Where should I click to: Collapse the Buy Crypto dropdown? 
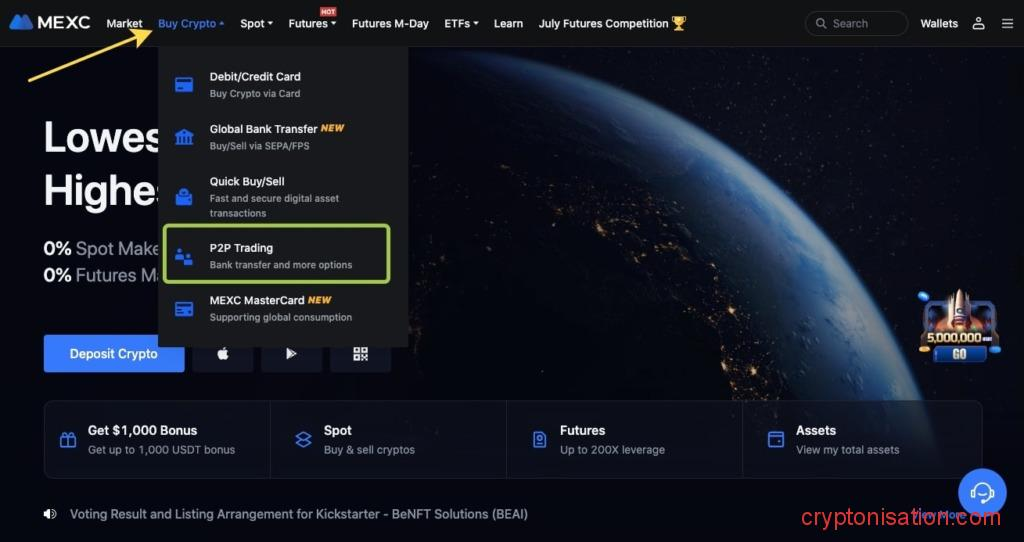point(190,23)
